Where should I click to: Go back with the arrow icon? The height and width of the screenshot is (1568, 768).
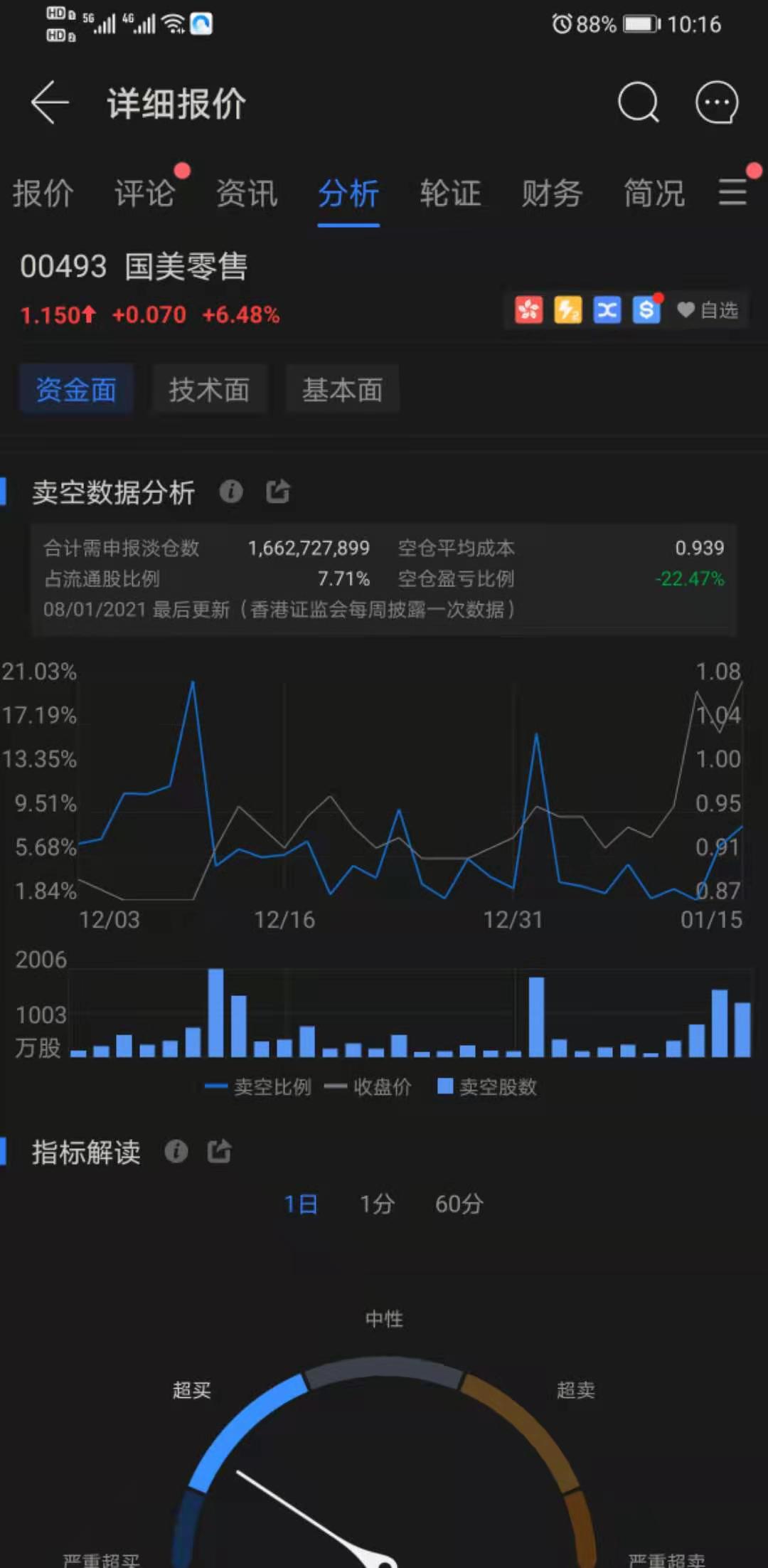coord(50,102)
